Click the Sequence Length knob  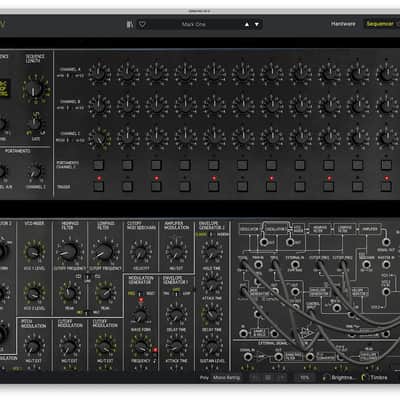coord(35,89)
